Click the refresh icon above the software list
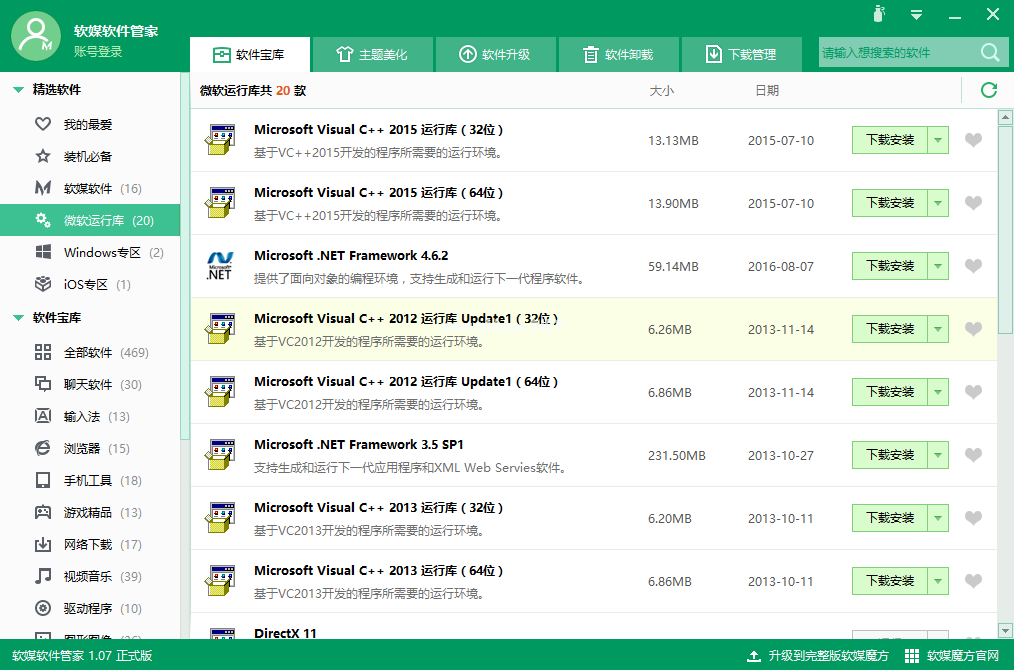The width and height of the screenshot is (1014, 670). point(988,90)
